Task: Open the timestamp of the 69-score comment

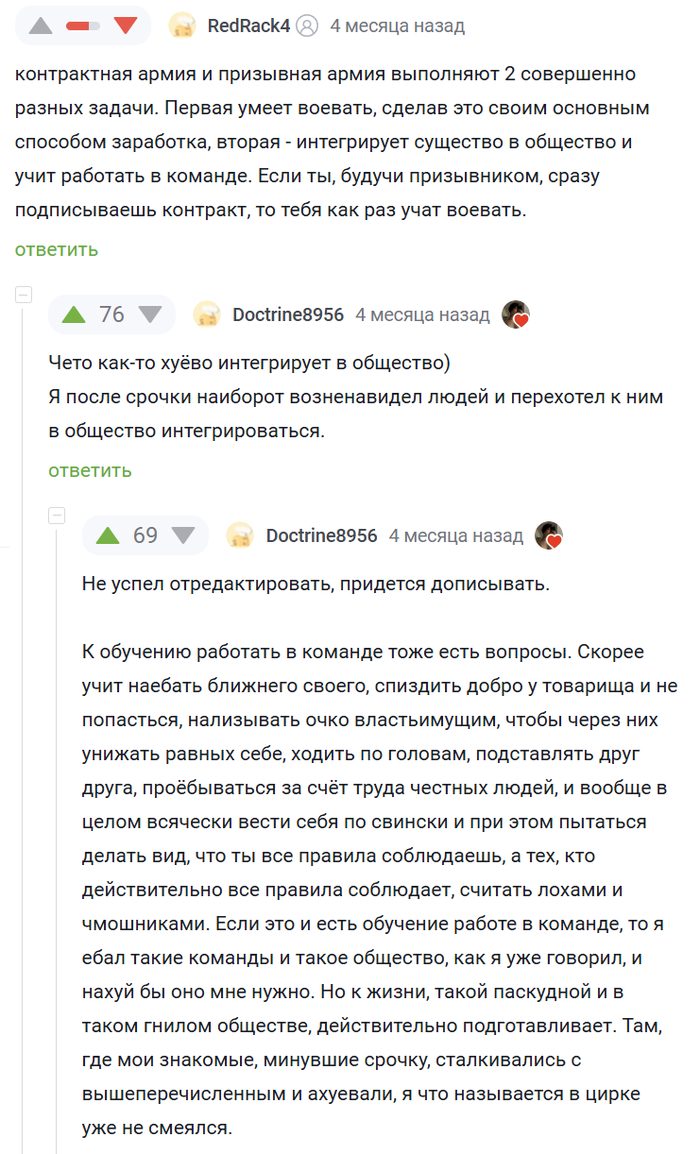Action: 456,535
